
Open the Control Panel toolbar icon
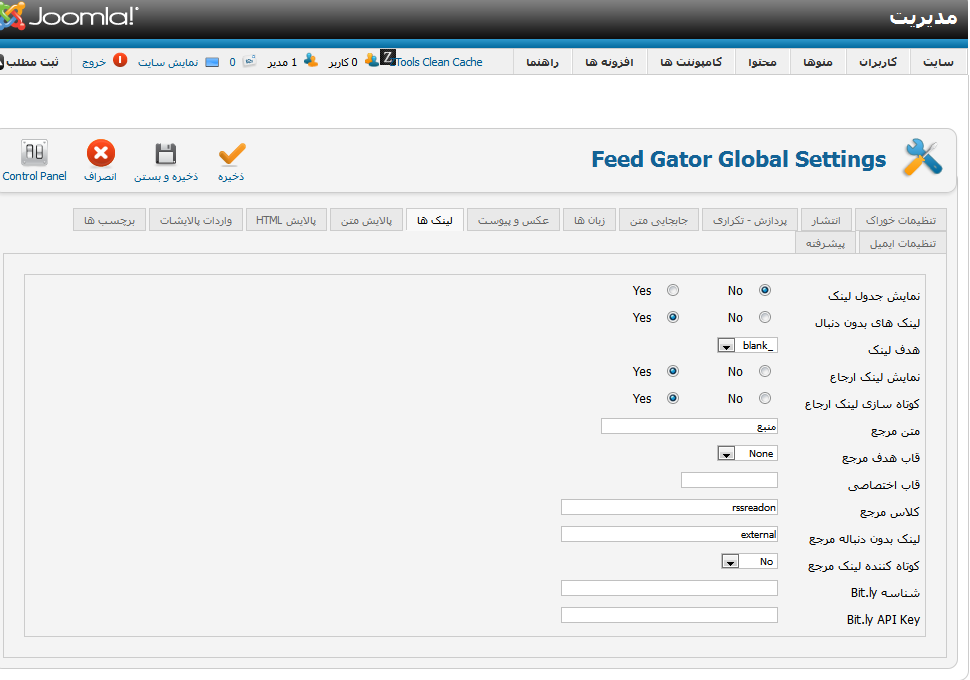coord(35,153)
